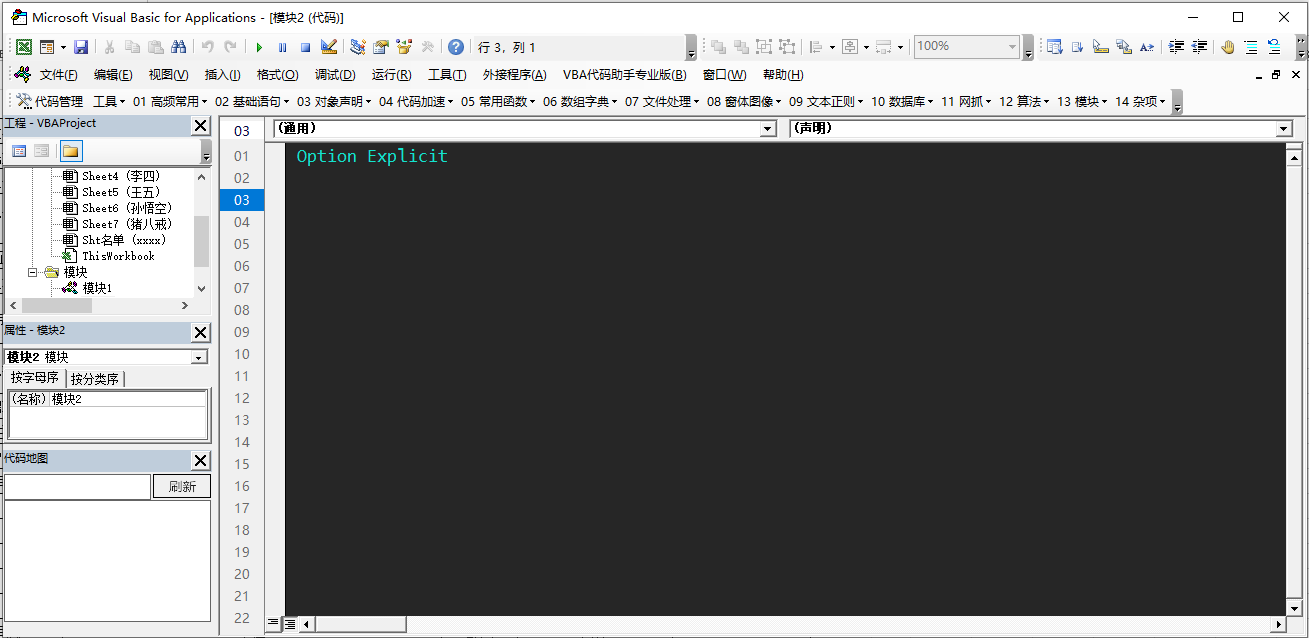Switch to 按字母序 tab
Image resolution: width=1309 pixels, height=638 pixels.
(35, 378)
